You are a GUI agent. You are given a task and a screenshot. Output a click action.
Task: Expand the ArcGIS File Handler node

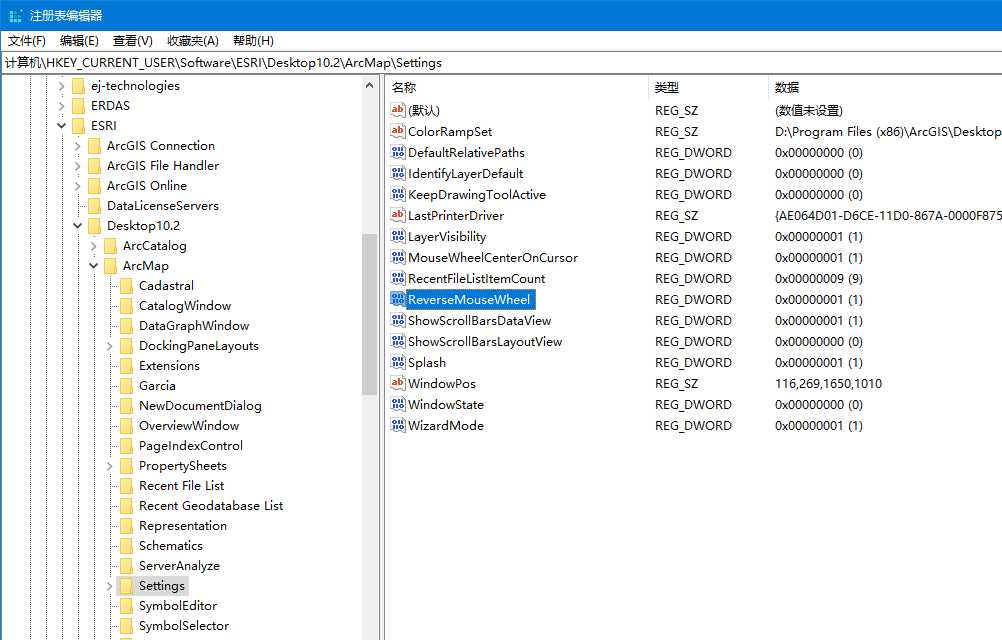pos(77,165)
